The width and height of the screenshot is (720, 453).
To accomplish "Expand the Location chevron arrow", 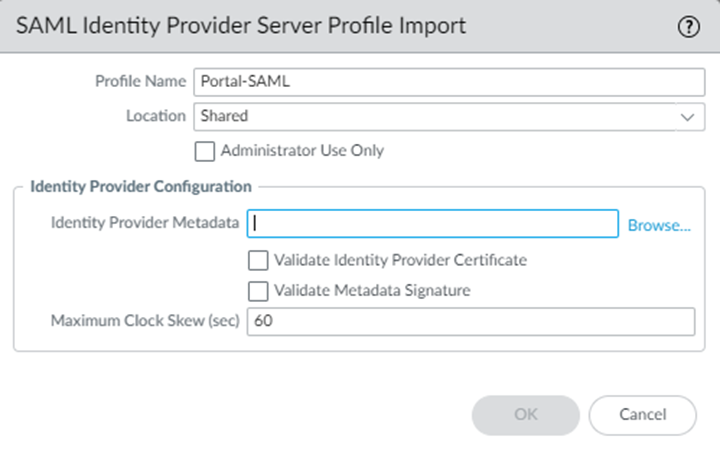I will click(686, 117).
